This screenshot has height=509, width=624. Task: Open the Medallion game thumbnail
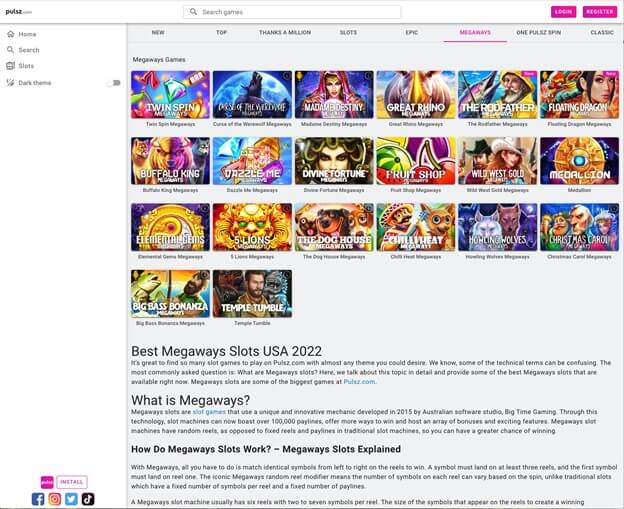coord(579,161)
